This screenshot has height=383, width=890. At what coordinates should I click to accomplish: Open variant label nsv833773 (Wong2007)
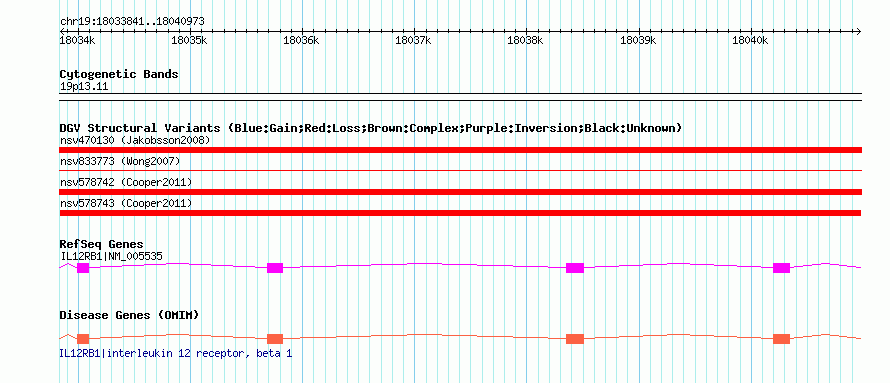point(120,161)
